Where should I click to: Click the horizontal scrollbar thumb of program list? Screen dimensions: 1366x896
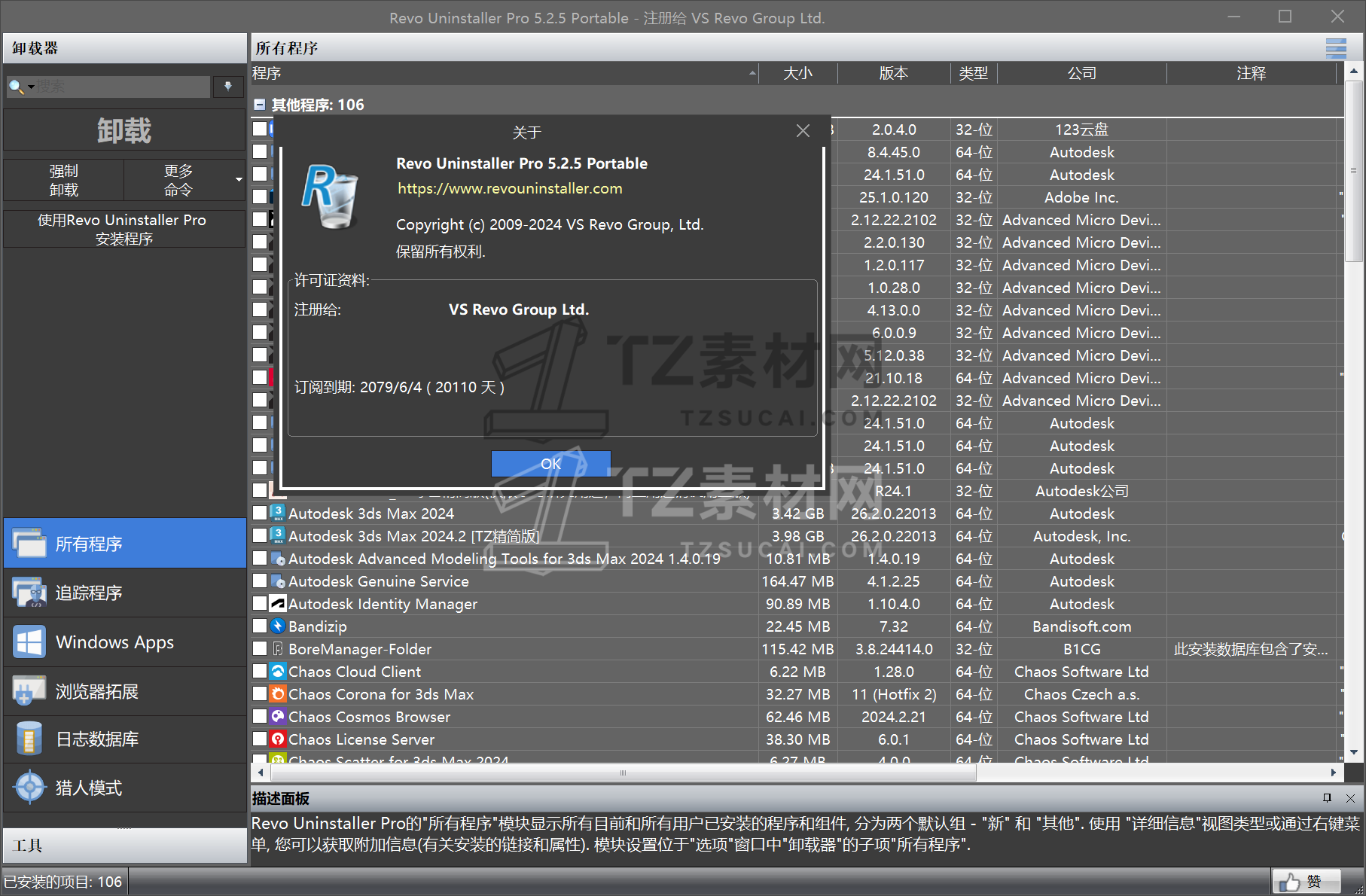[x=623, y=773]
